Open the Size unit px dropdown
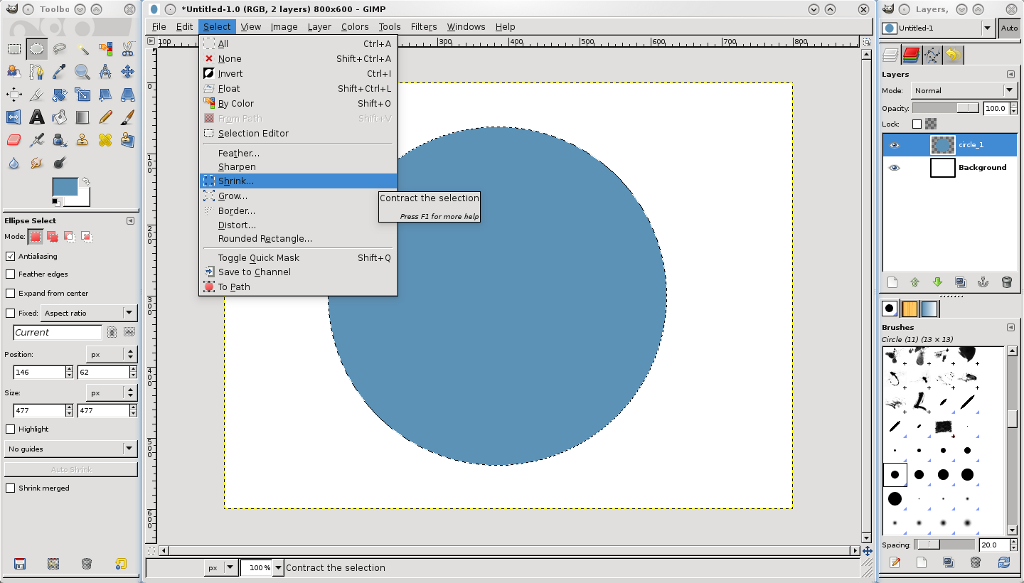The width and height of the screenshot is (1024, 583). 111,392
